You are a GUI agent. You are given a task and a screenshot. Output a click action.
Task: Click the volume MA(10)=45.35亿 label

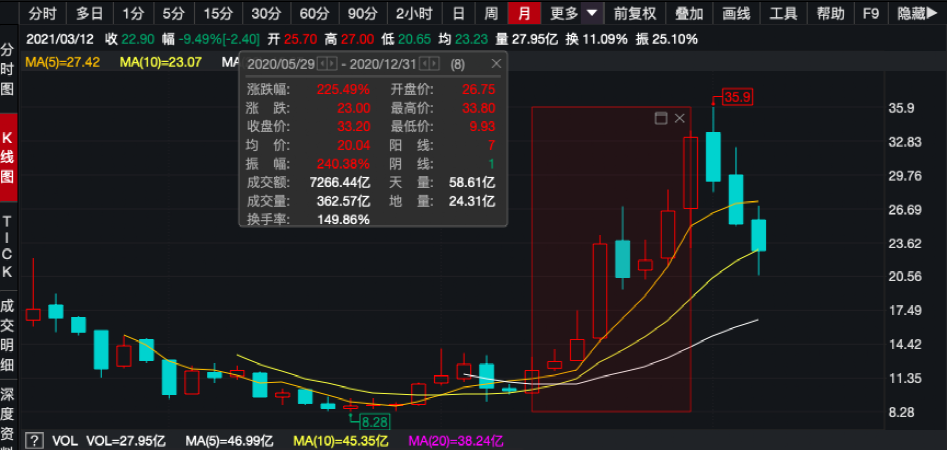tap(341, 442)
